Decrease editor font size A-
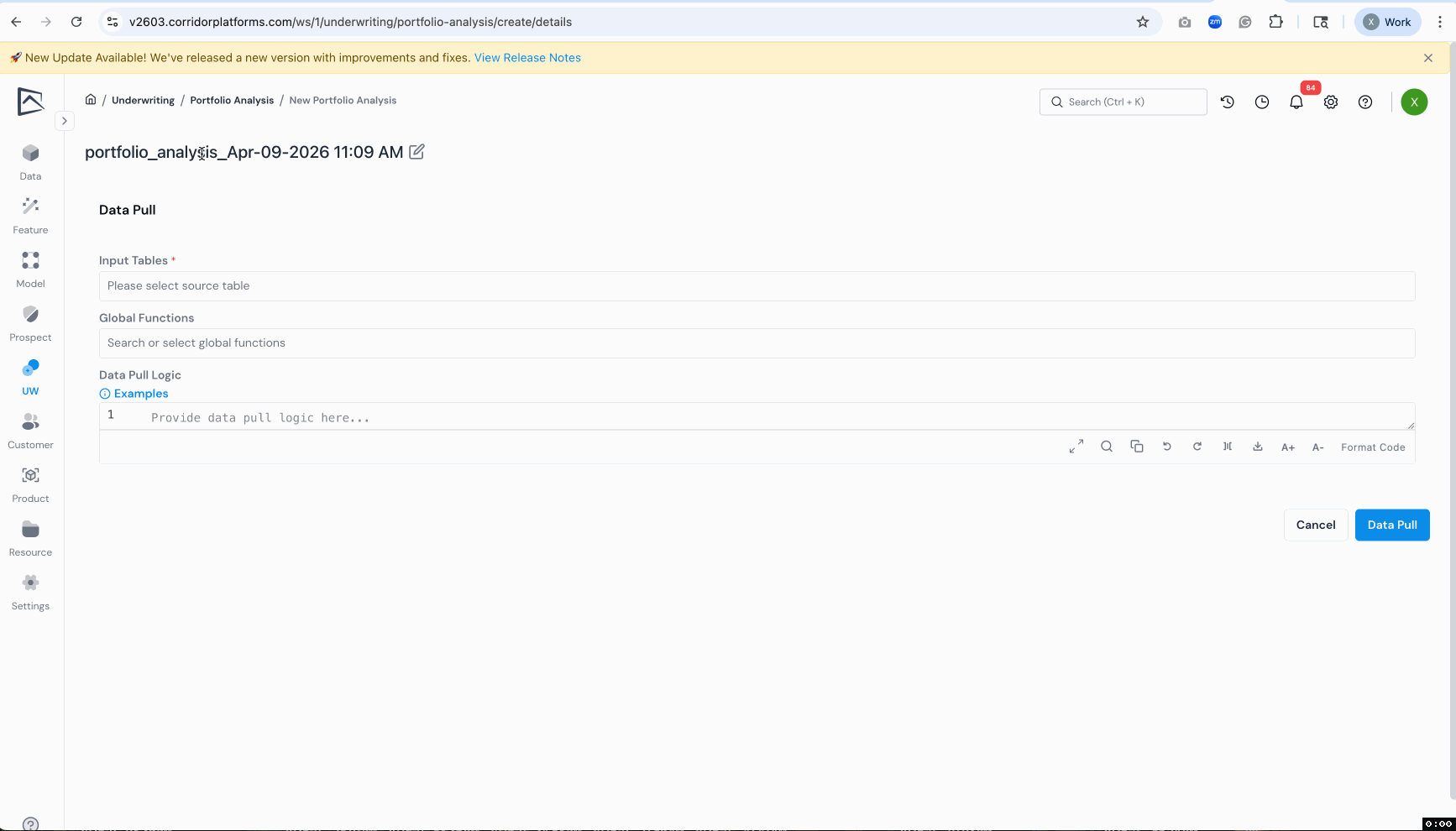 (x=1318, y=447)
